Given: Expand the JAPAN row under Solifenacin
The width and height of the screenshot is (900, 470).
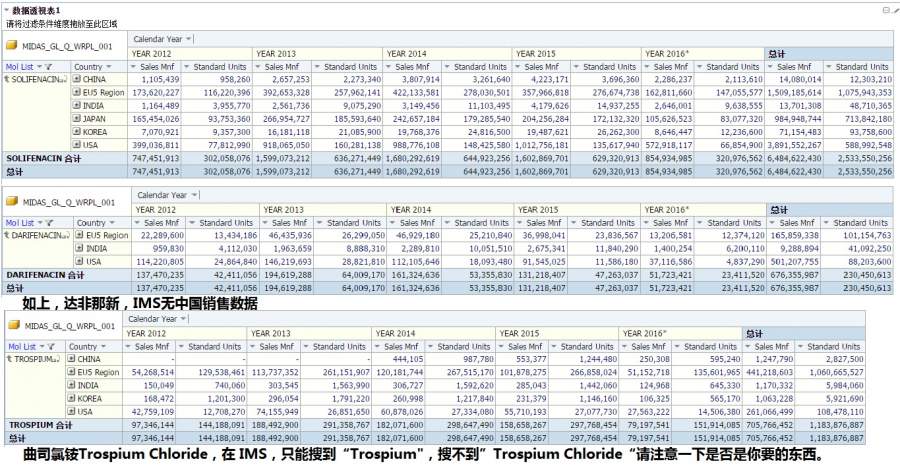Looking at the screenshot, I should pyautogui.click(x=76, y=118).
